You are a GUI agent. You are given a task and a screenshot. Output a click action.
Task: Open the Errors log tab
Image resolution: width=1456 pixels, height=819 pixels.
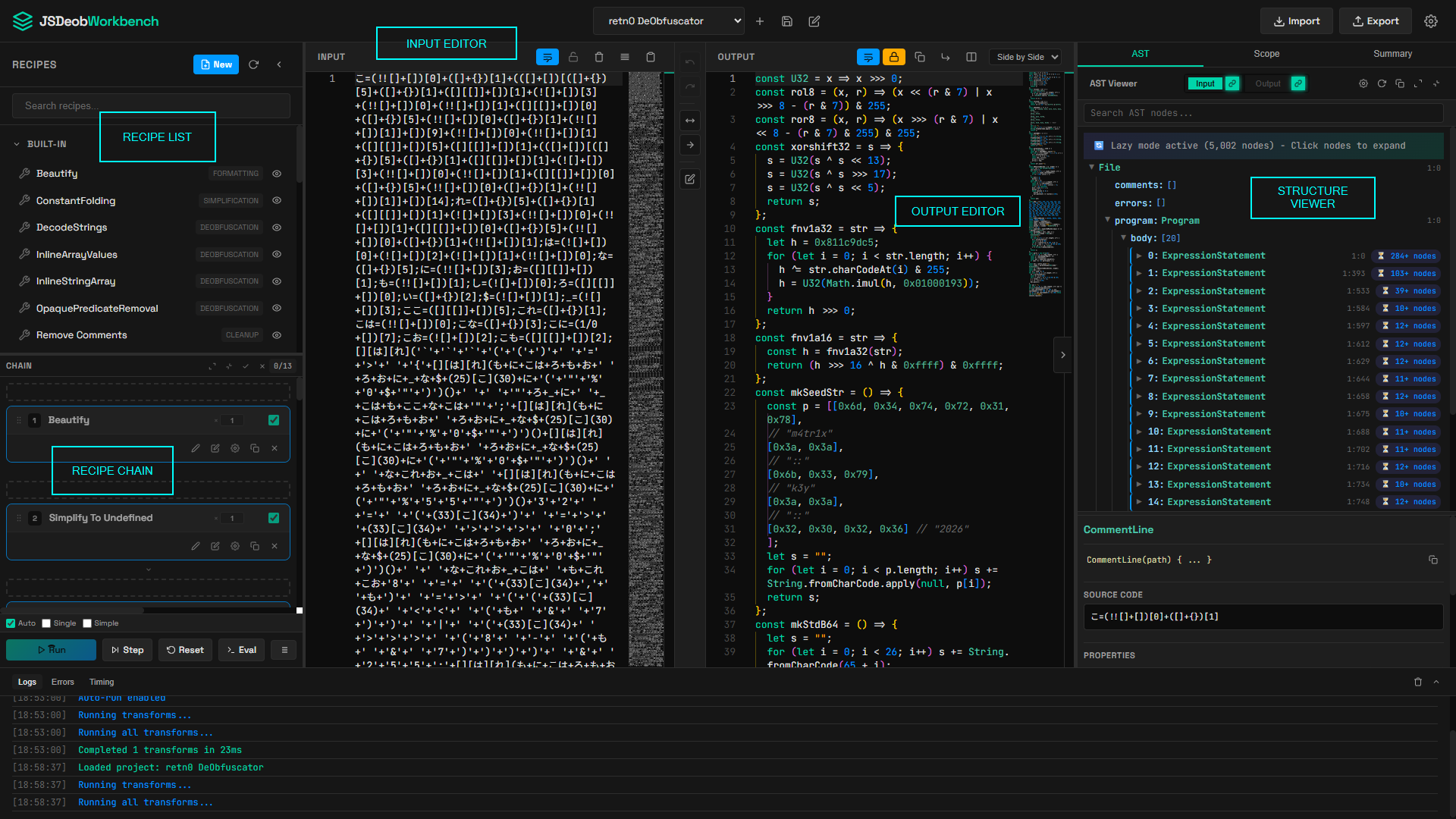coord(62,682)
